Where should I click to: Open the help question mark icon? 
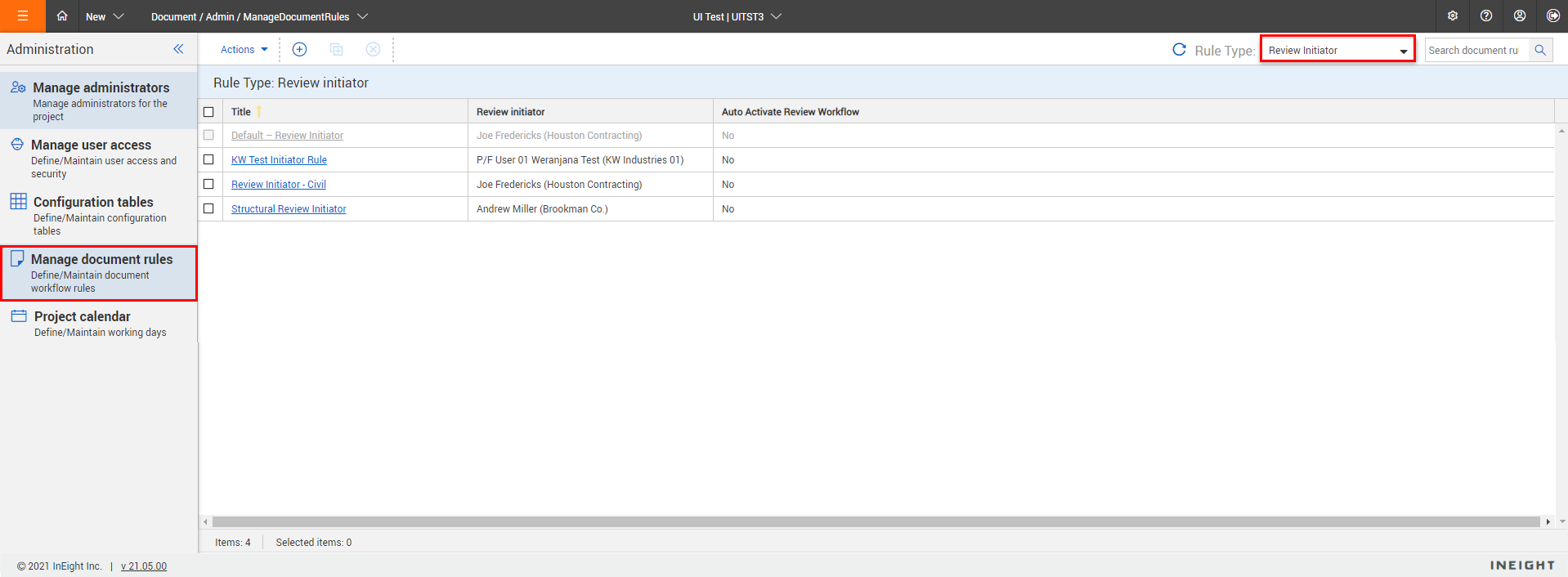pyautogui.click(x=1486, y=16)
